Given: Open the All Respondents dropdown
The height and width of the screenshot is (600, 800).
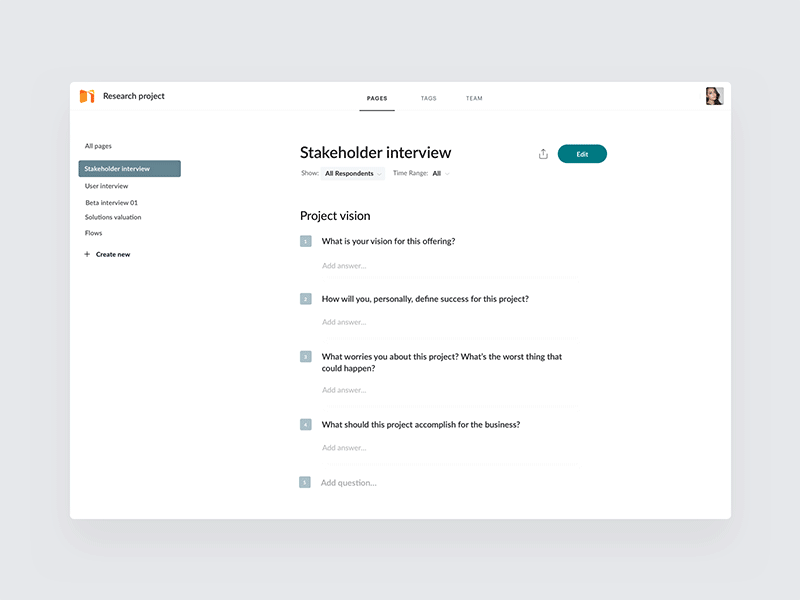Looking at the screenshot, I should coord(350,173).
